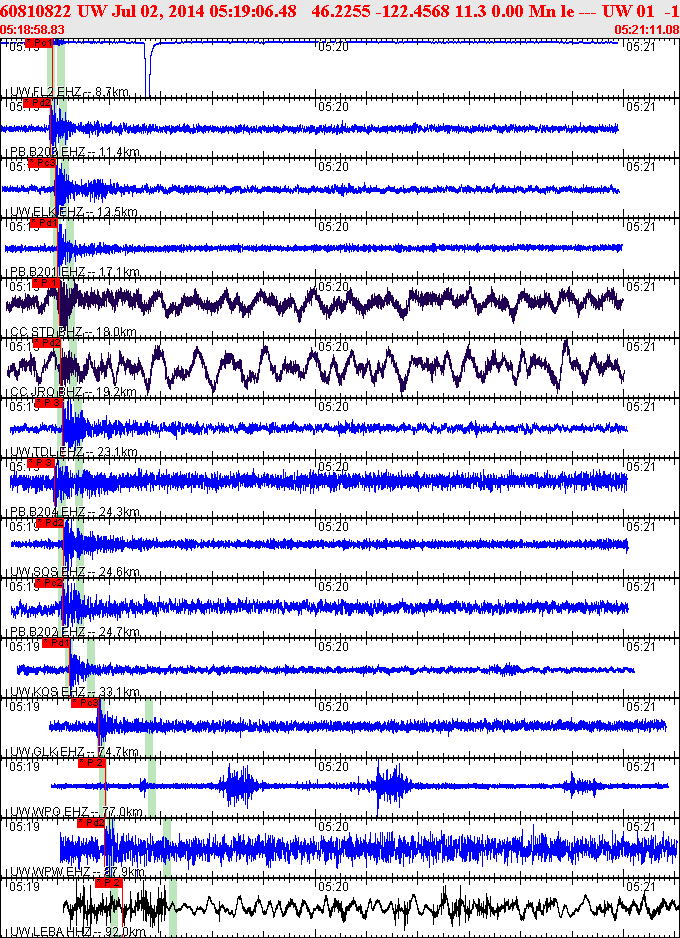
Task: Click the later green band on UW.KOS trace
Action: 91,667
